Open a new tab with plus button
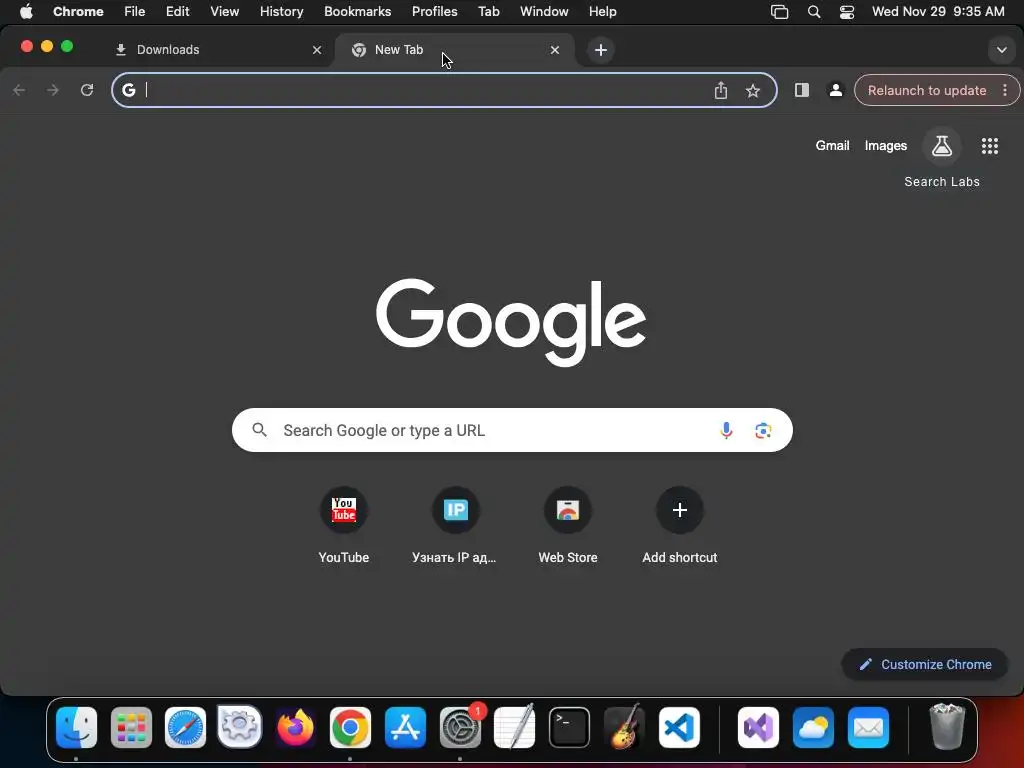Image resolution: width=1024 pixels, height=768 pixels. [601, 50]
